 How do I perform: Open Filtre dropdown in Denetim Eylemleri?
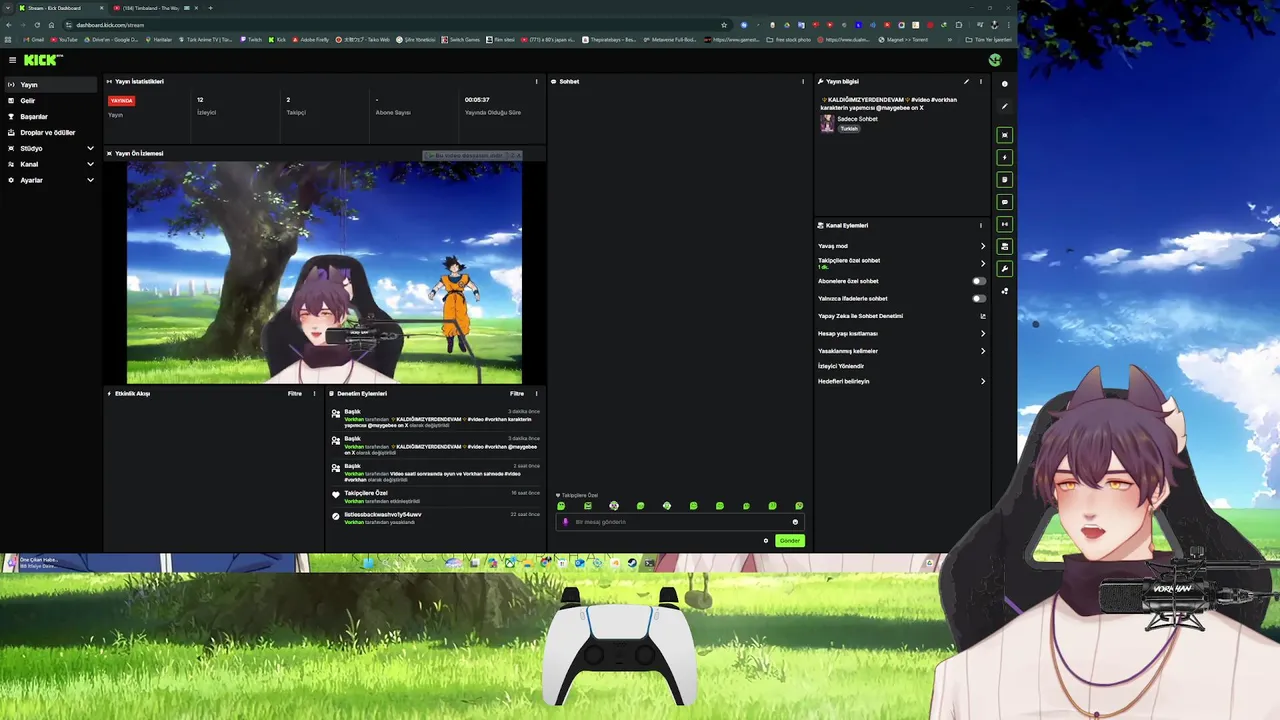[x=517, y=394]
